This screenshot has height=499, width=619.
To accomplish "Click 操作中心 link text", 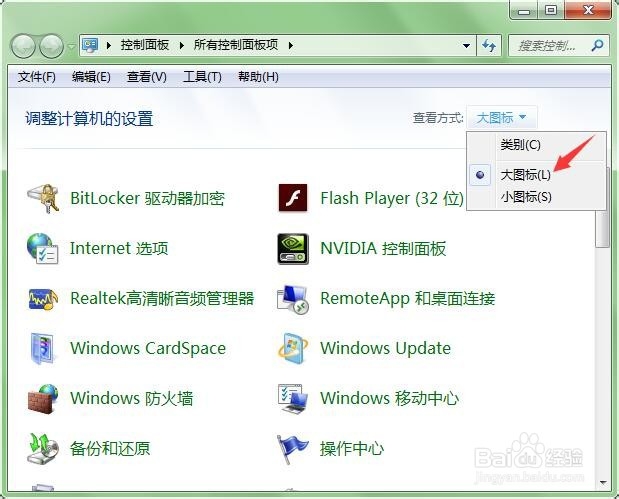I will [x=352, y=448].
